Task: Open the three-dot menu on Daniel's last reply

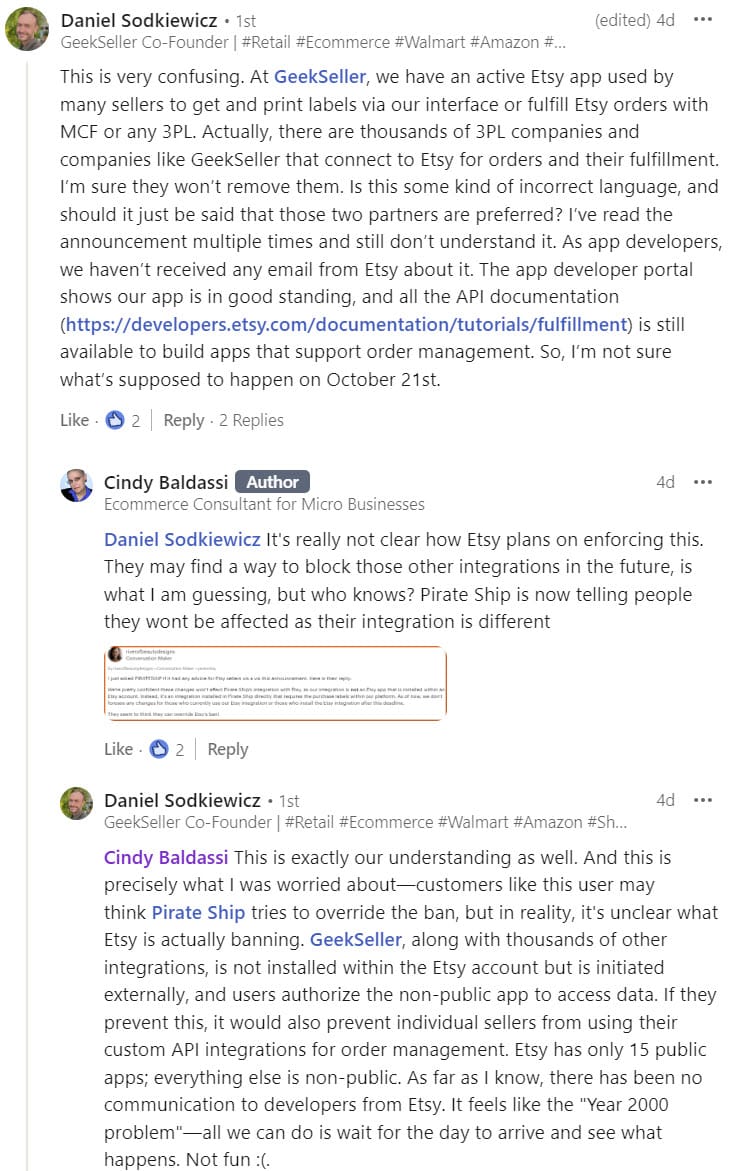Action: coord(703,800)
